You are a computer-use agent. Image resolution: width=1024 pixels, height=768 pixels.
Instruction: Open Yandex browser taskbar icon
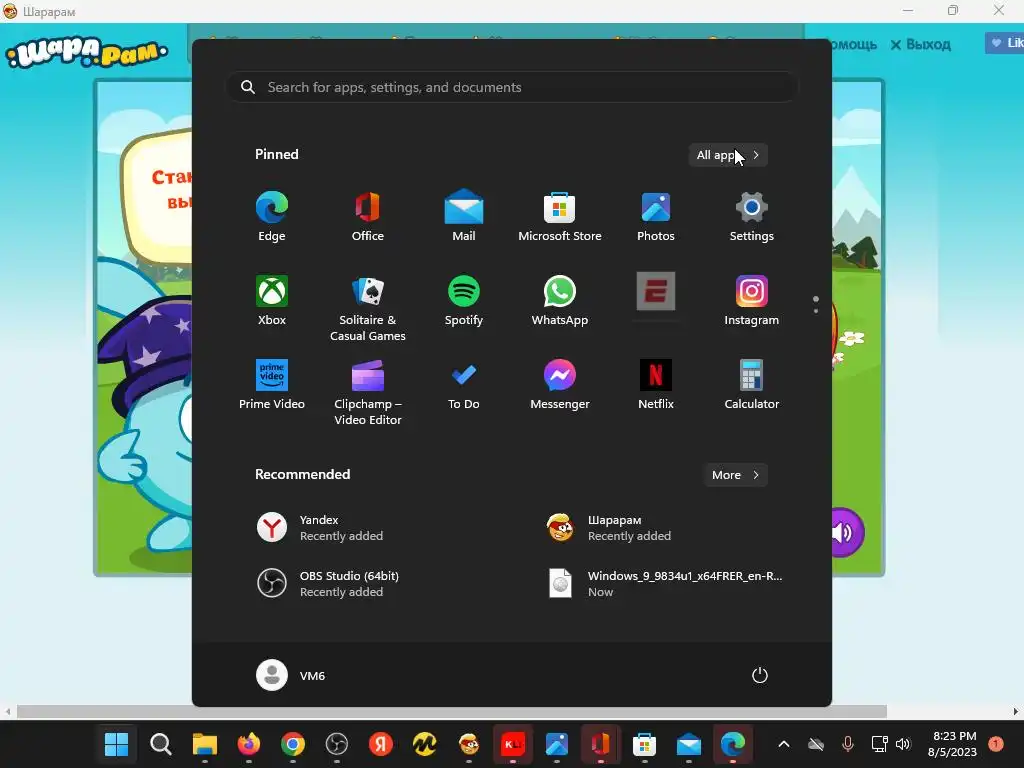tap(380, 744)
